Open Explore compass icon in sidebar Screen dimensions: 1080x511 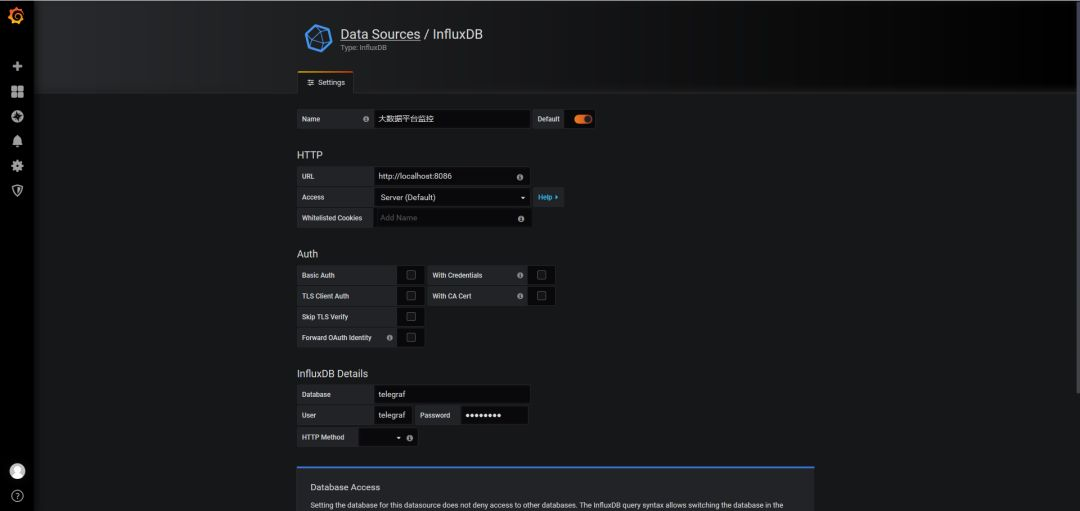(x=17, y=116)
